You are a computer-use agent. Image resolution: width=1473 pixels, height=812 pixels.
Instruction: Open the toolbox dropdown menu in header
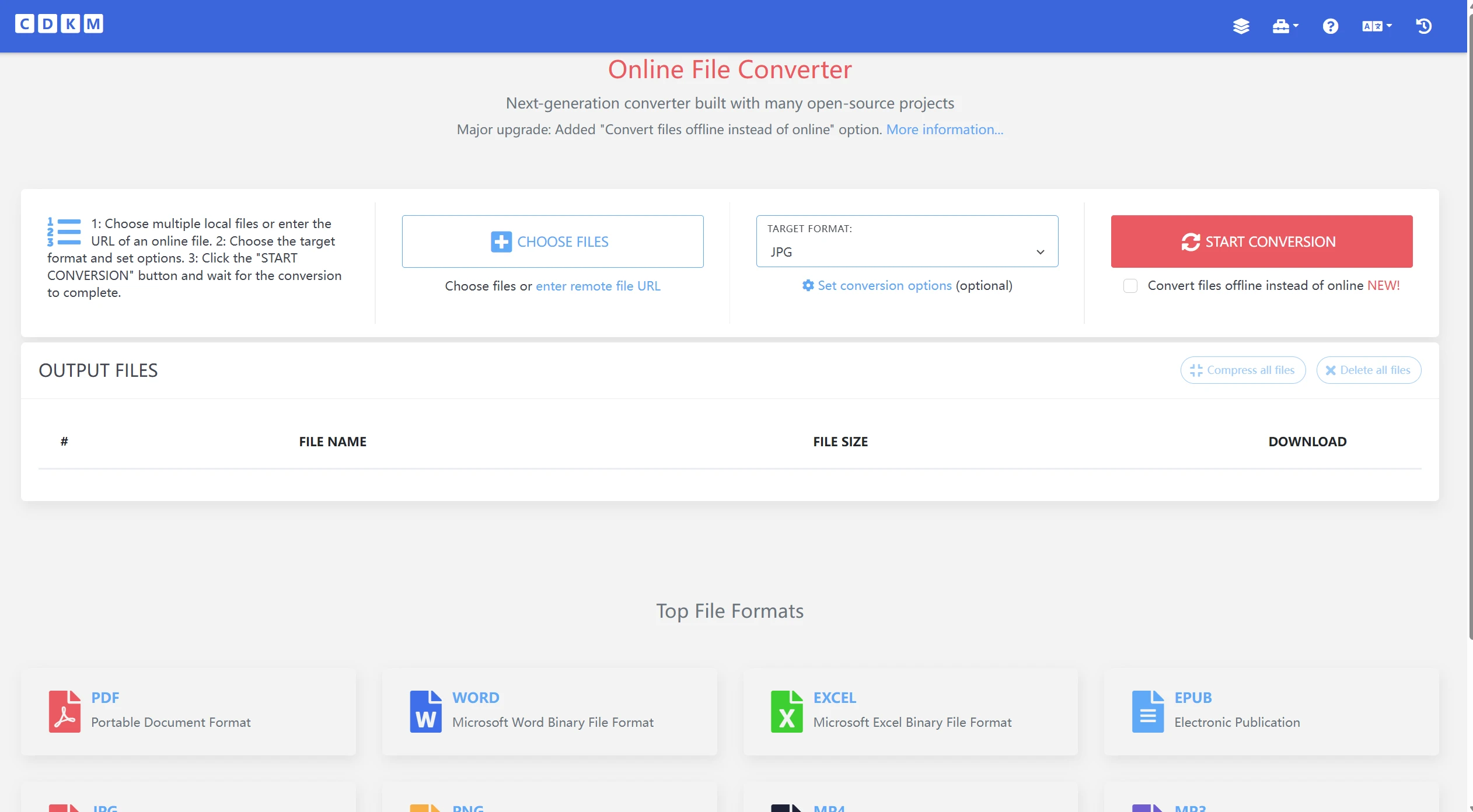pyautogui.click(x=1285, y=26)
